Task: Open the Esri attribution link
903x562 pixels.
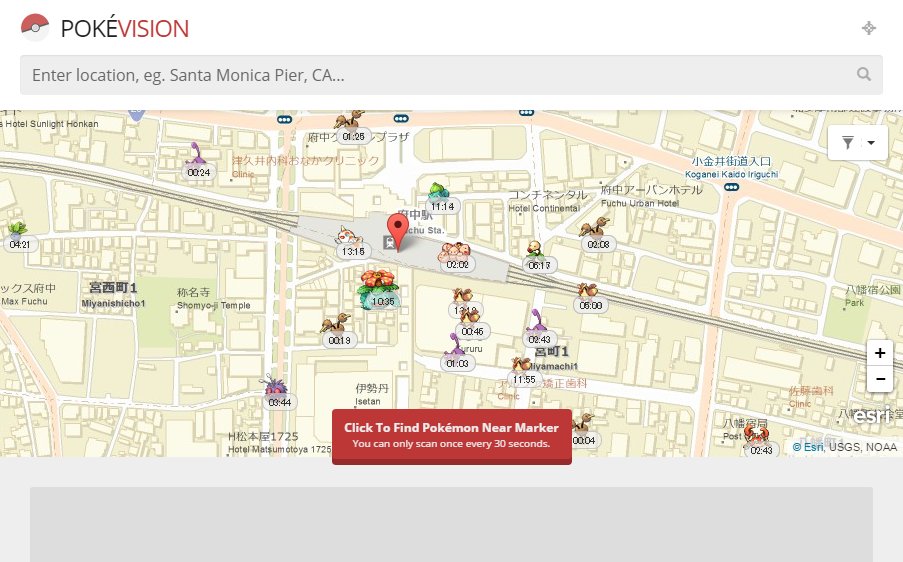Action: 809,447
